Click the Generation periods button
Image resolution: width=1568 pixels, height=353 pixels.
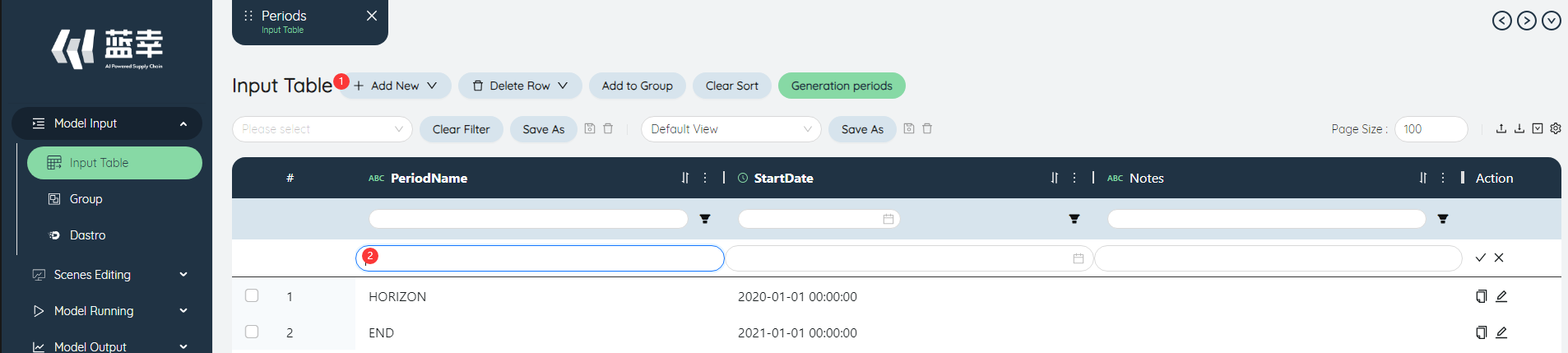coord(842,86)
